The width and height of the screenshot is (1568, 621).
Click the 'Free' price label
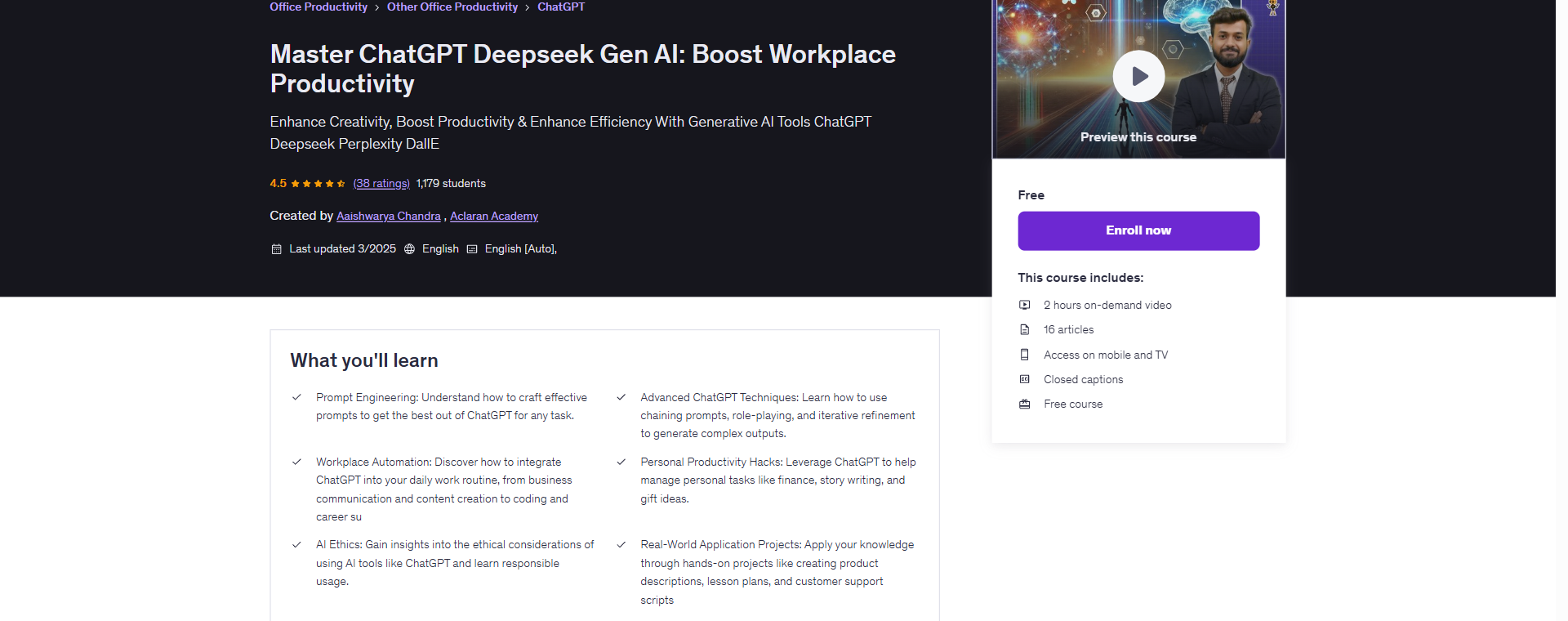coord(1031,195)
